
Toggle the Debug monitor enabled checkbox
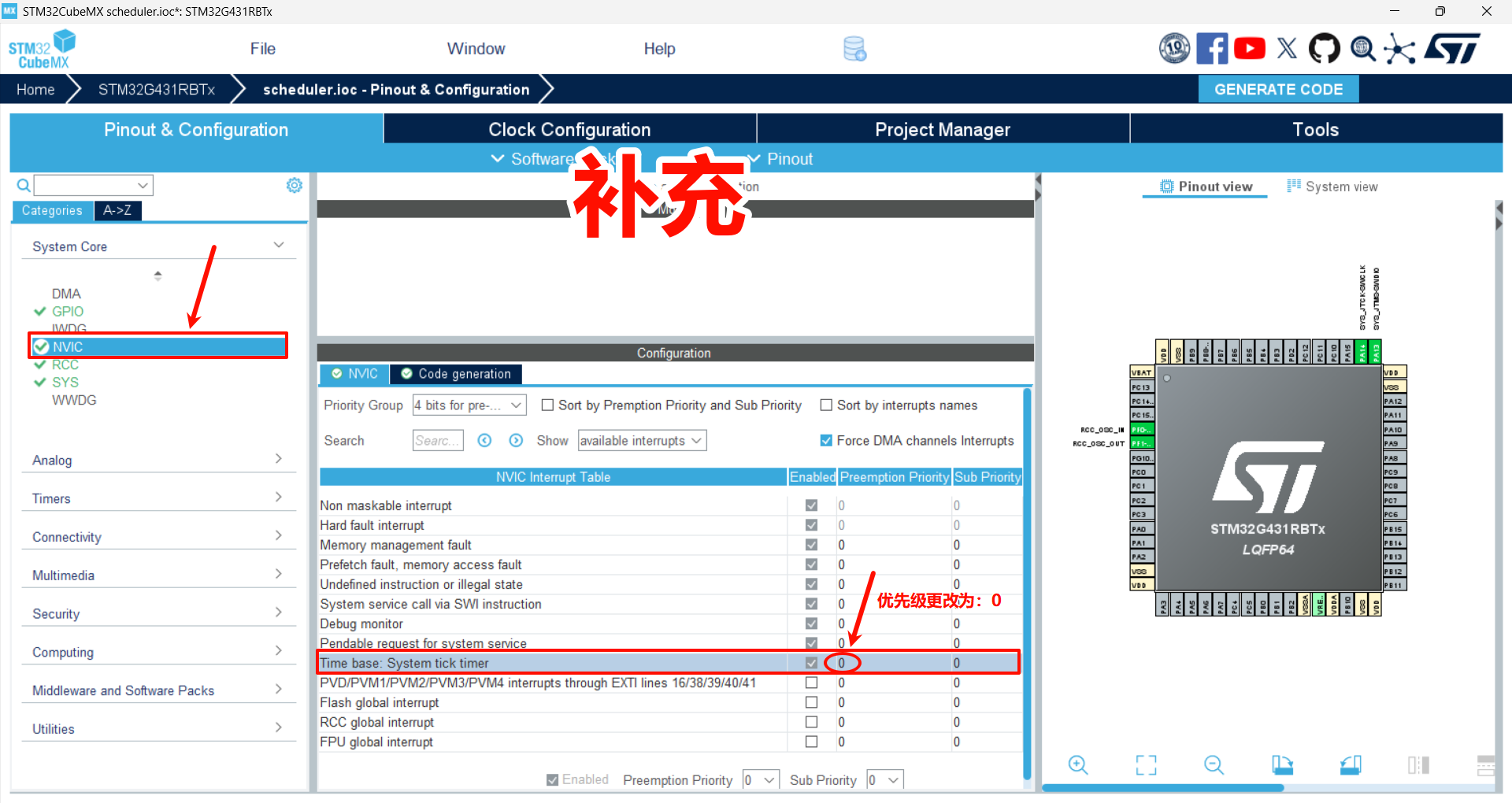coord(811,624)
